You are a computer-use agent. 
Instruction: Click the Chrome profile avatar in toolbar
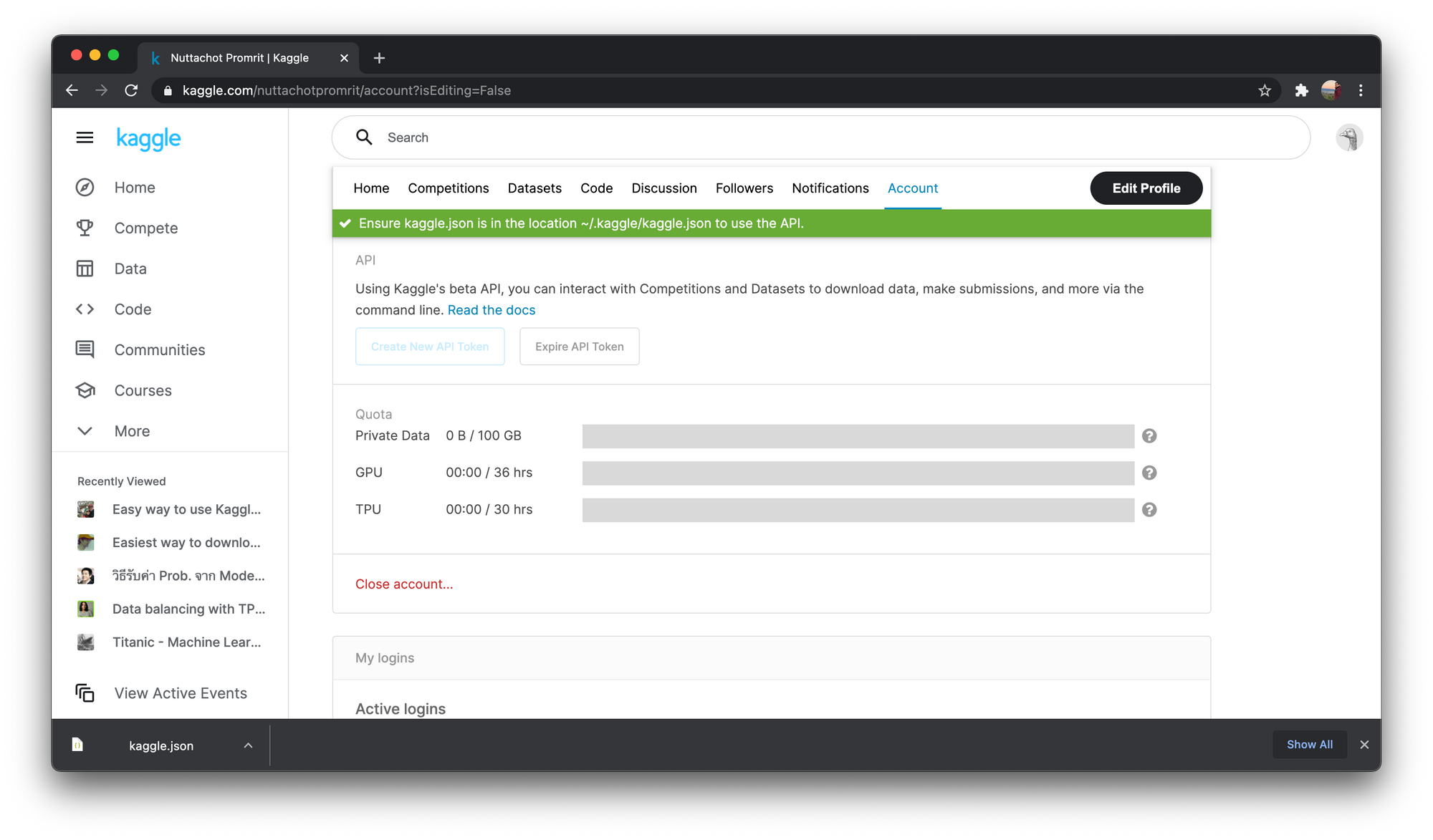tap(1331, 90)
